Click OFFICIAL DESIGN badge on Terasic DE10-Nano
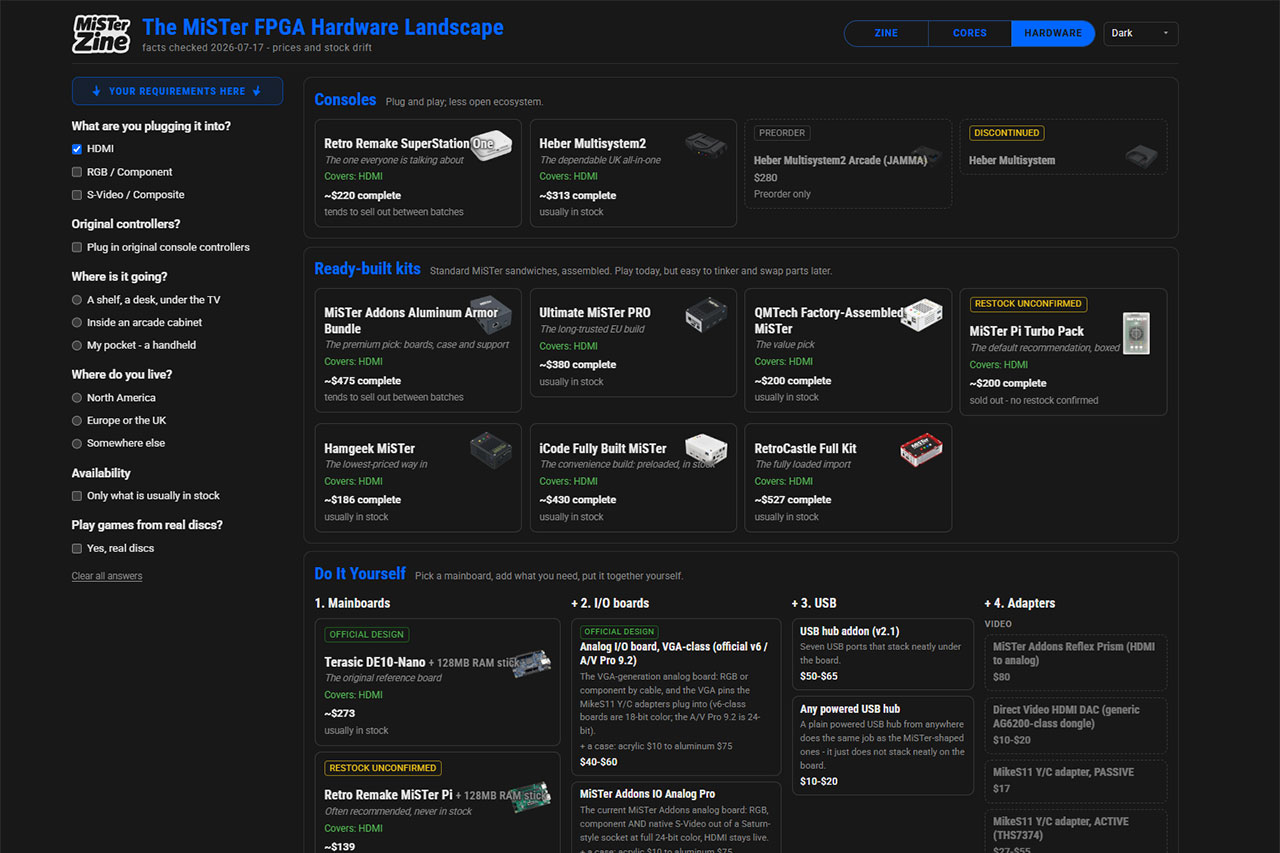Screen dimensions: 1280x853 point(366,635)
